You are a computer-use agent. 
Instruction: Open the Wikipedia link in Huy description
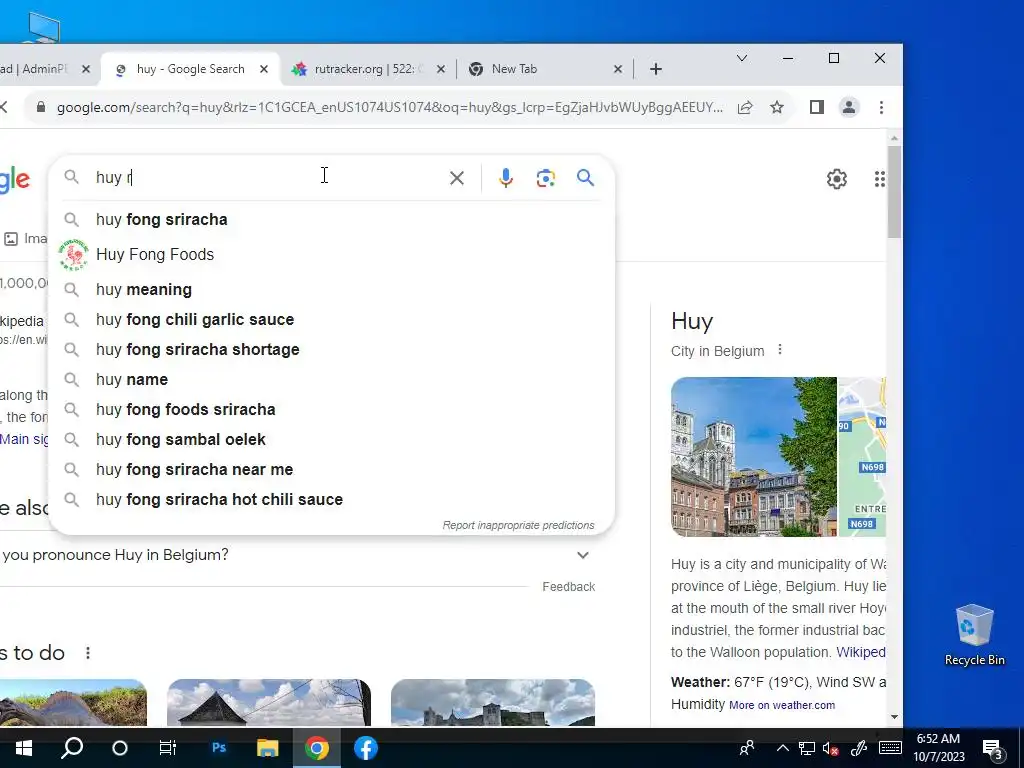click(861, 652)
